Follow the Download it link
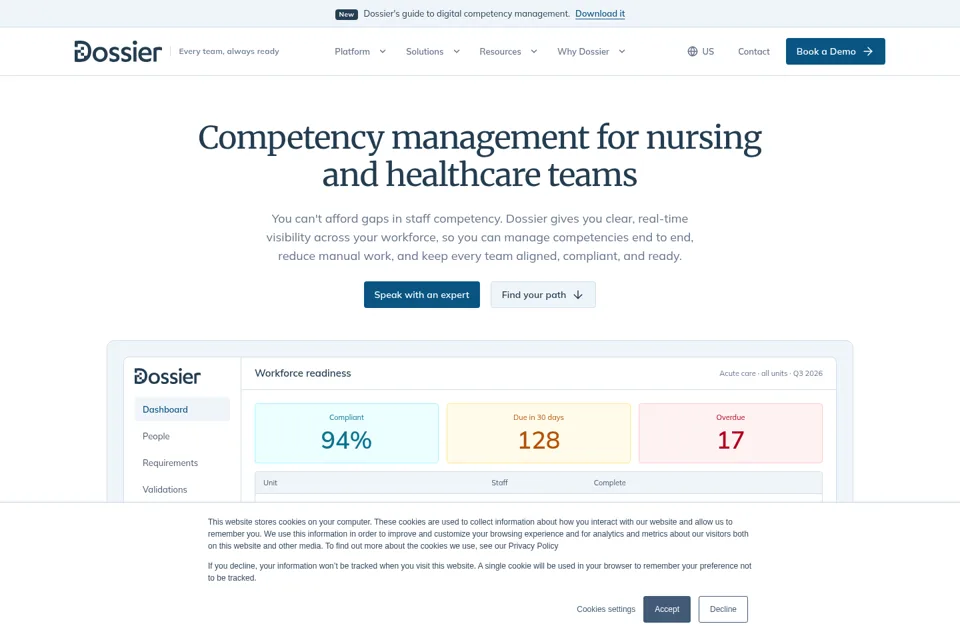 point(600,13)
